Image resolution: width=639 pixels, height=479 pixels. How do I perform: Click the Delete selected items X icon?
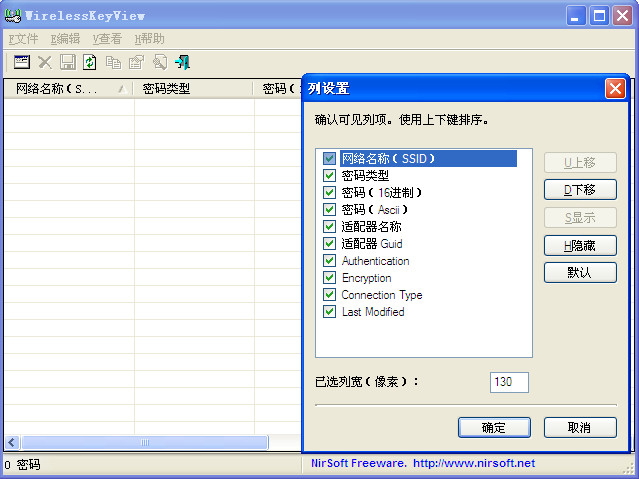pyautogui.click(x=45, y=62)
